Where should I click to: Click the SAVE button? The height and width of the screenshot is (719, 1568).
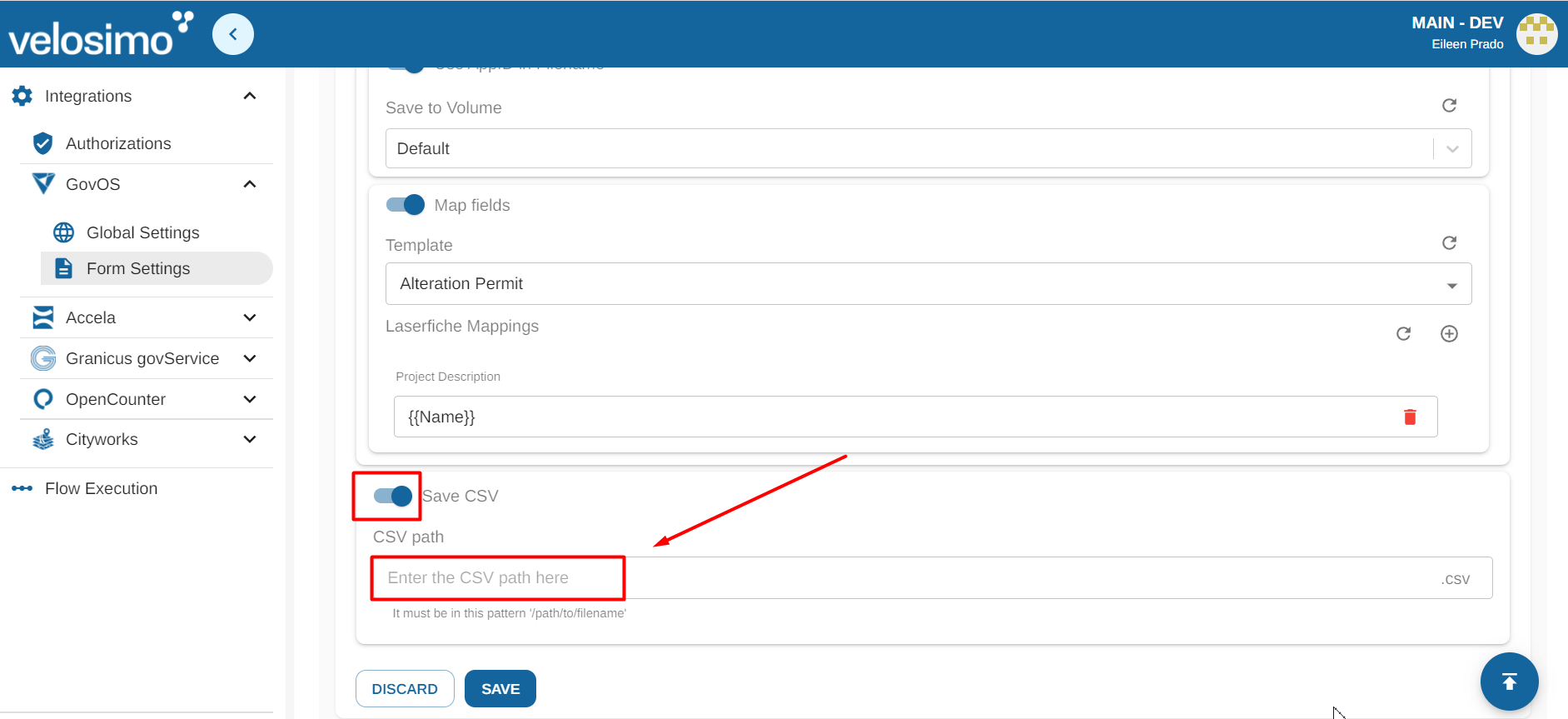(x=500, y=688)
